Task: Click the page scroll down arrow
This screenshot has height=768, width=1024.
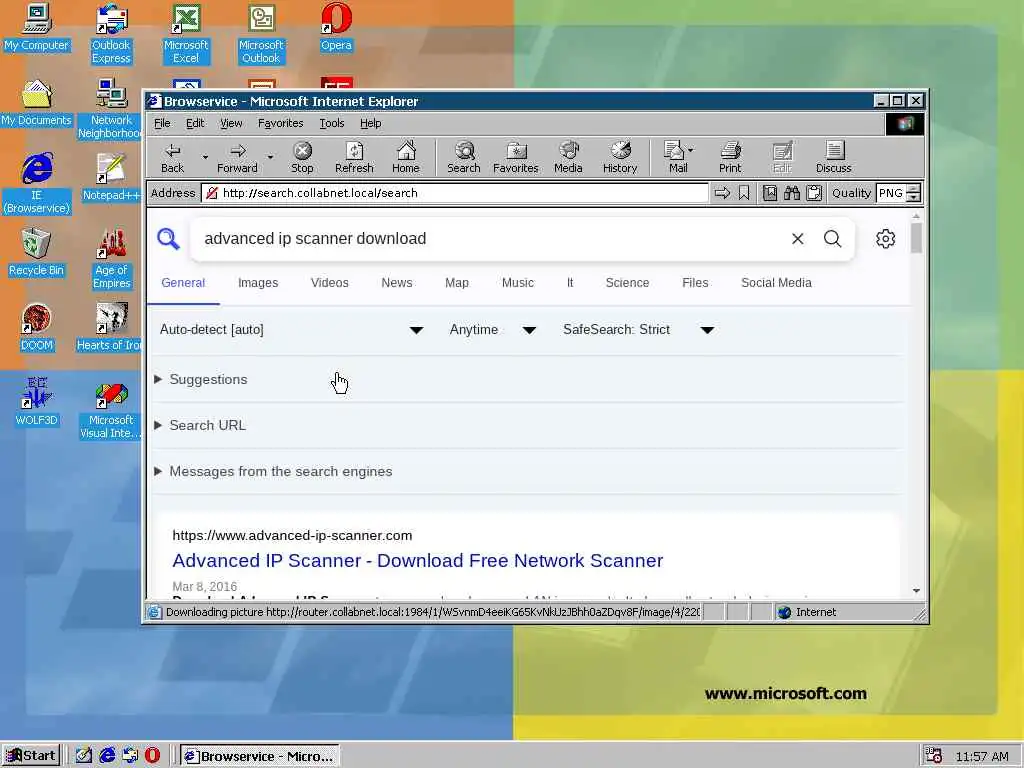Action: 916,590
